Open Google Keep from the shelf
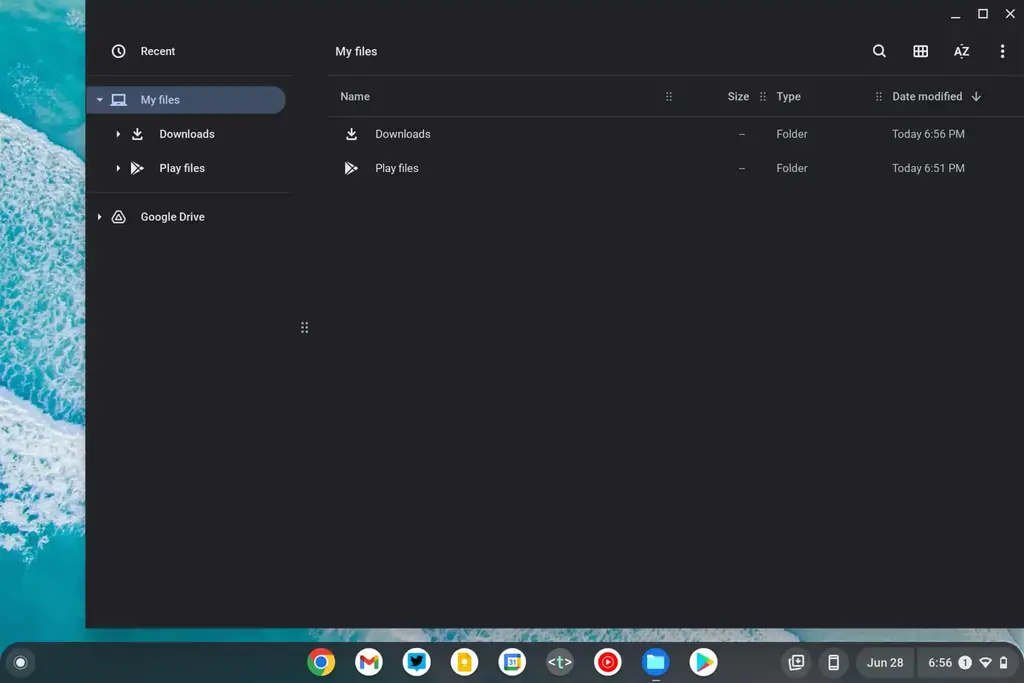This screenshot has width=1024, height=683. [464, 662]
